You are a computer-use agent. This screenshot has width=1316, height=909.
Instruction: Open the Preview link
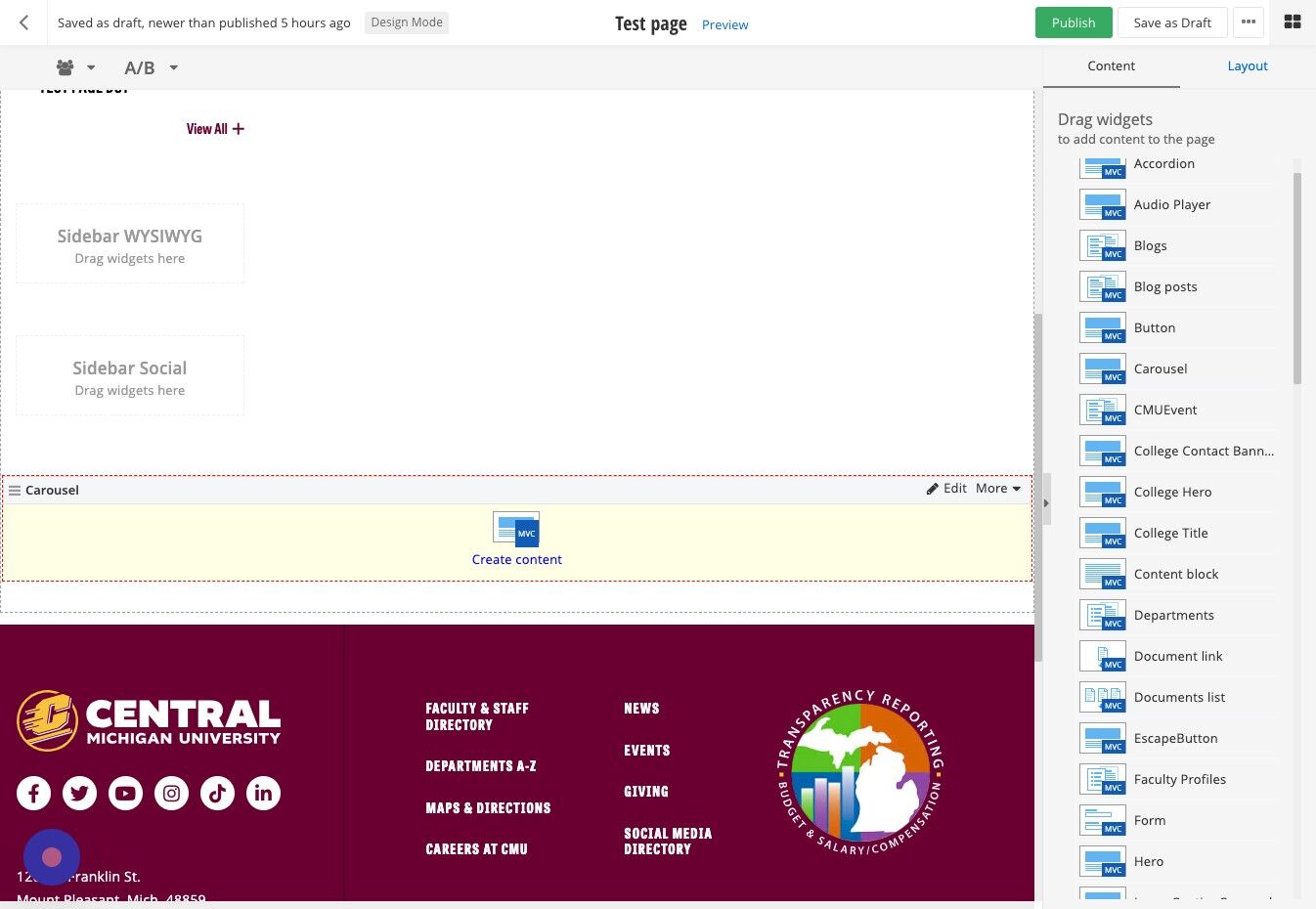tap(724, 24)
